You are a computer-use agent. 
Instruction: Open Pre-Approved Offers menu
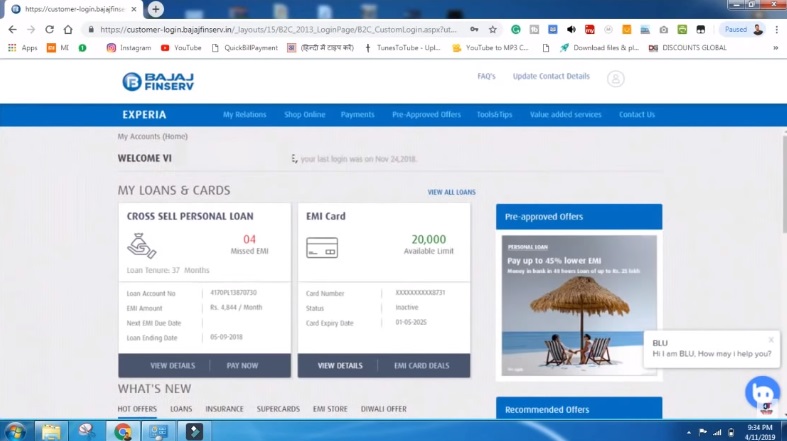coord(426,114)
